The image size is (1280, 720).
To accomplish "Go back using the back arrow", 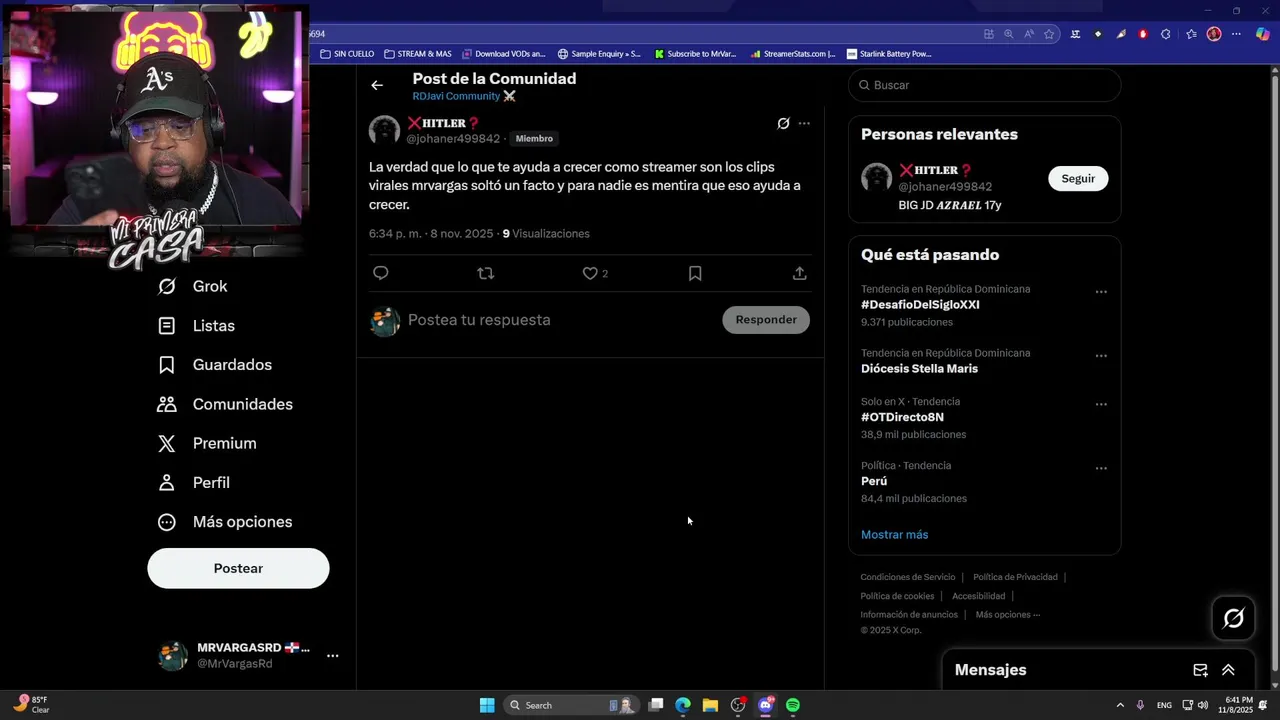I will [x=377, y=85].
